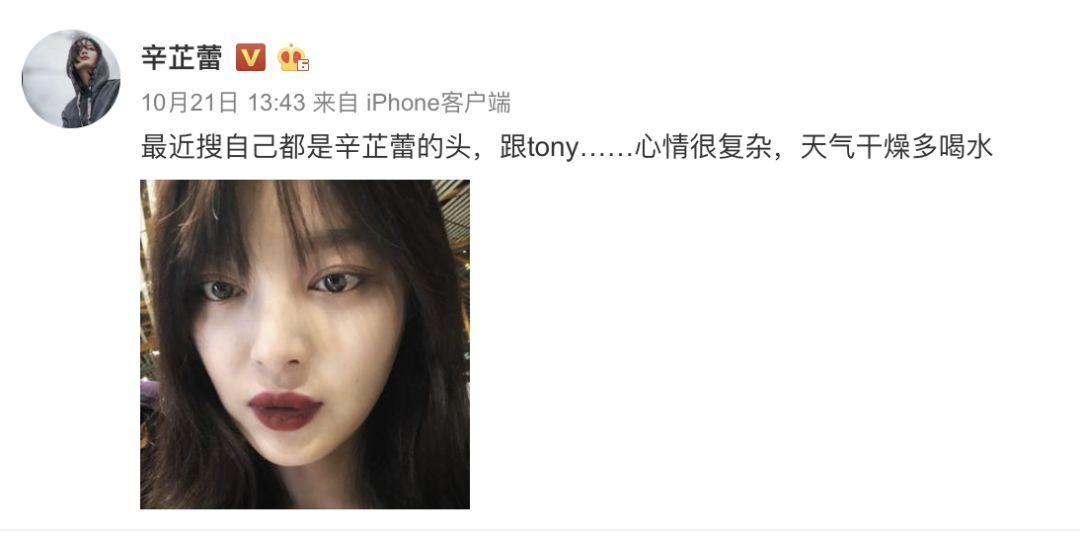Click the dark red lips in the photo
1080x537 pixels.
tap(285, 410)
